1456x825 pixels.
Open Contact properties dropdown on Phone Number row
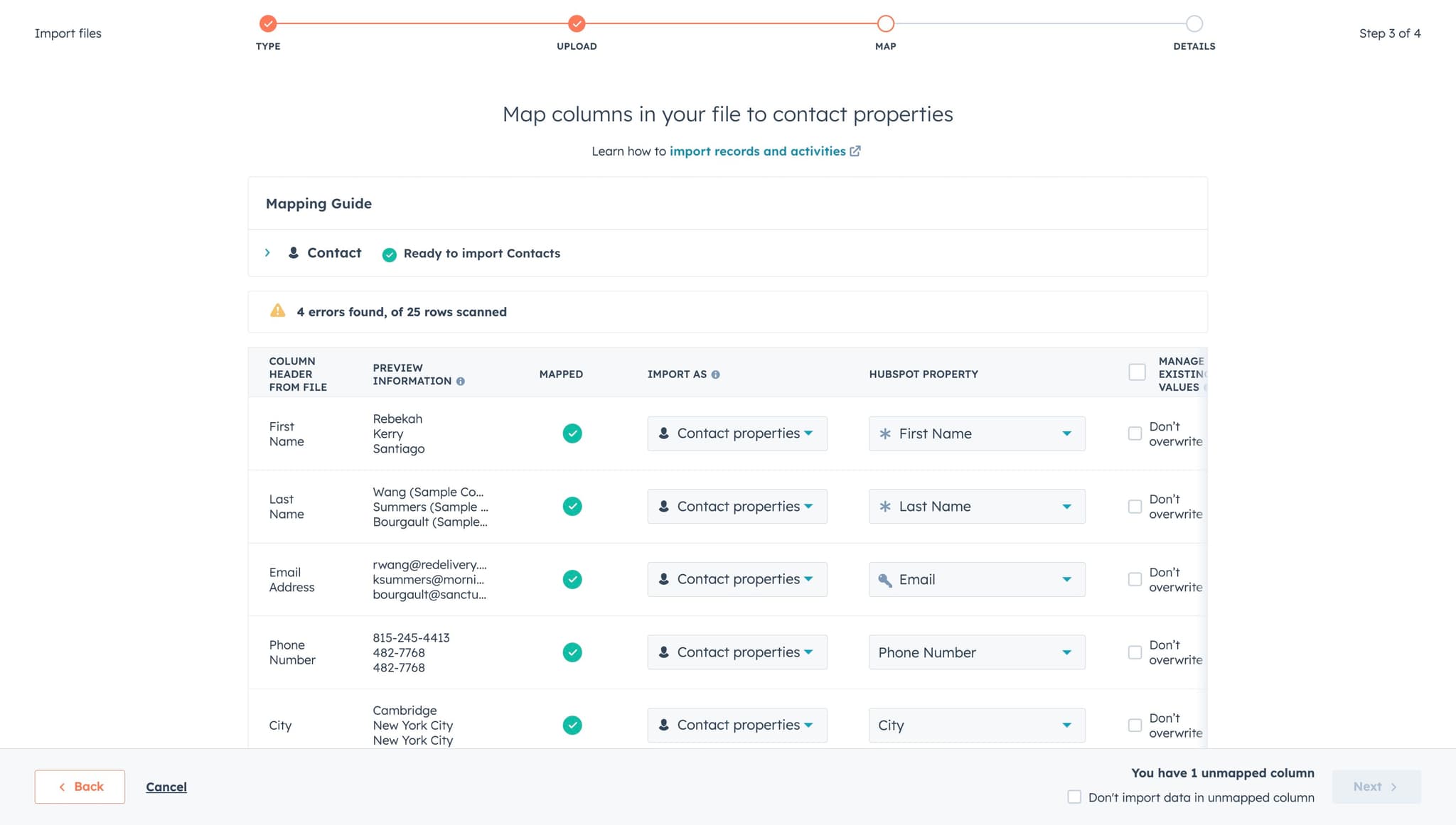pyautogui.click(x=737, y=652)
